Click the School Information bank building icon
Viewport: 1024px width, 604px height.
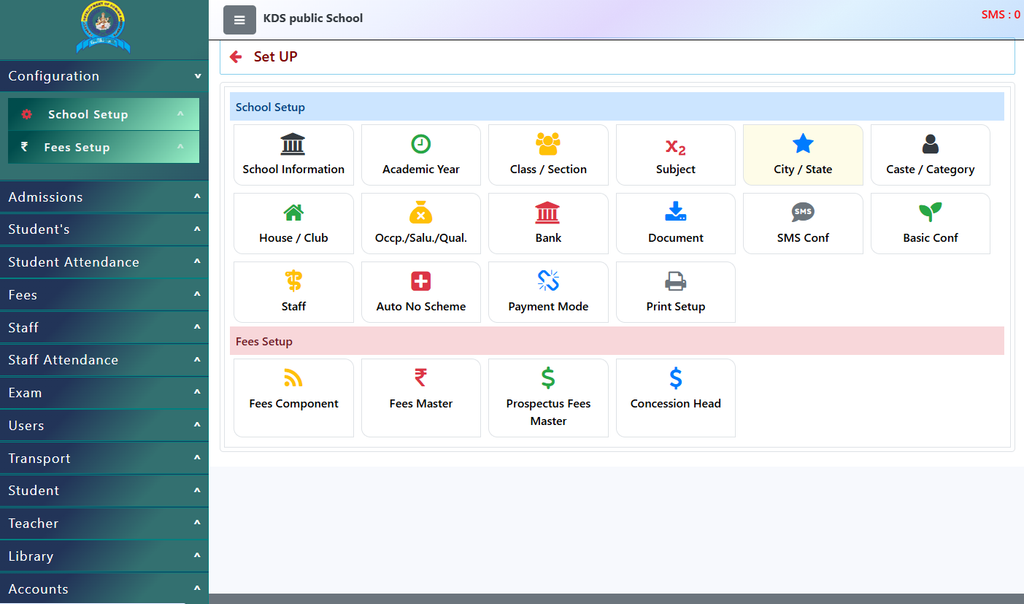293,144
